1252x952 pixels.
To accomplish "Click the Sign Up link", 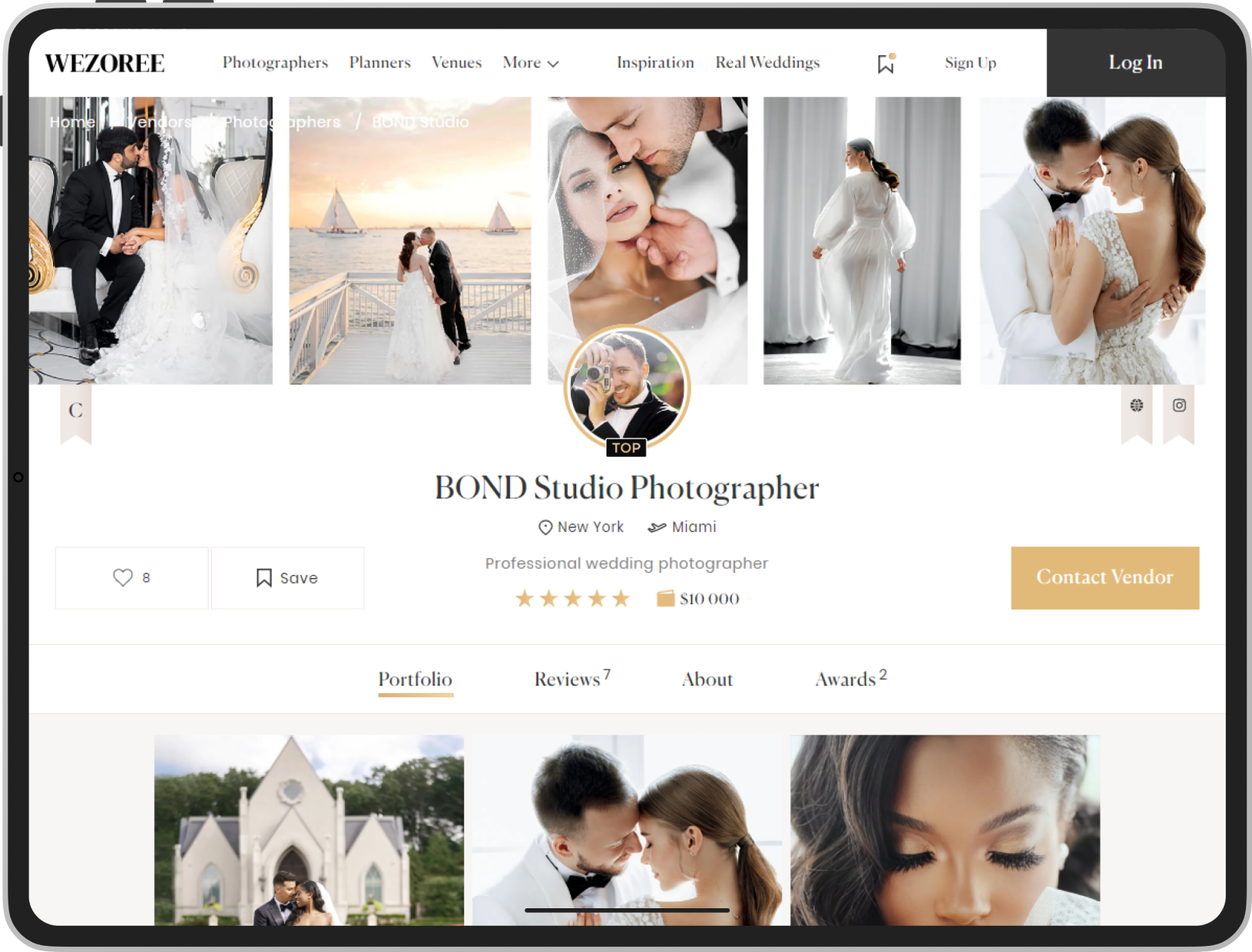I will [x=970, y=63].
